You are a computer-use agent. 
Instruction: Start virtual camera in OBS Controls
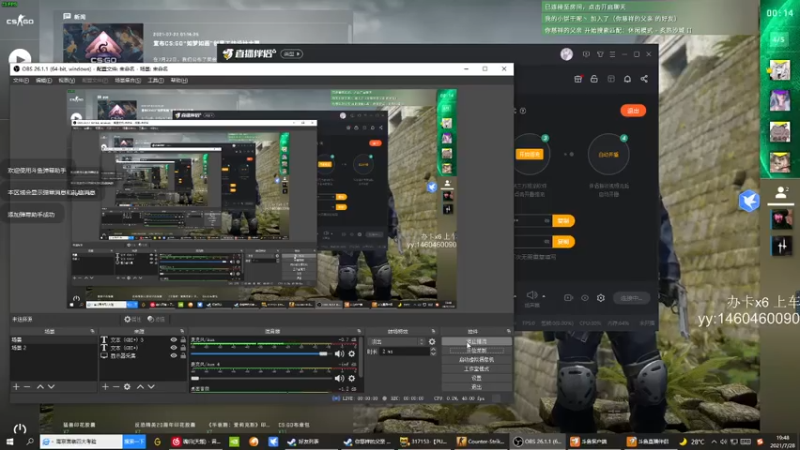point(476,360)
